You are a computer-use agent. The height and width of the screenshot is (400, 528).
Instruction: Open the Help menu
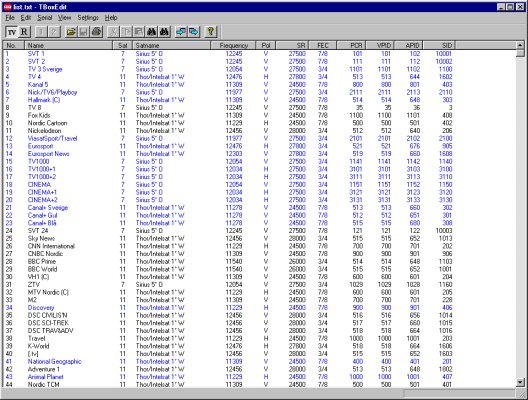[x=110, y=18]
